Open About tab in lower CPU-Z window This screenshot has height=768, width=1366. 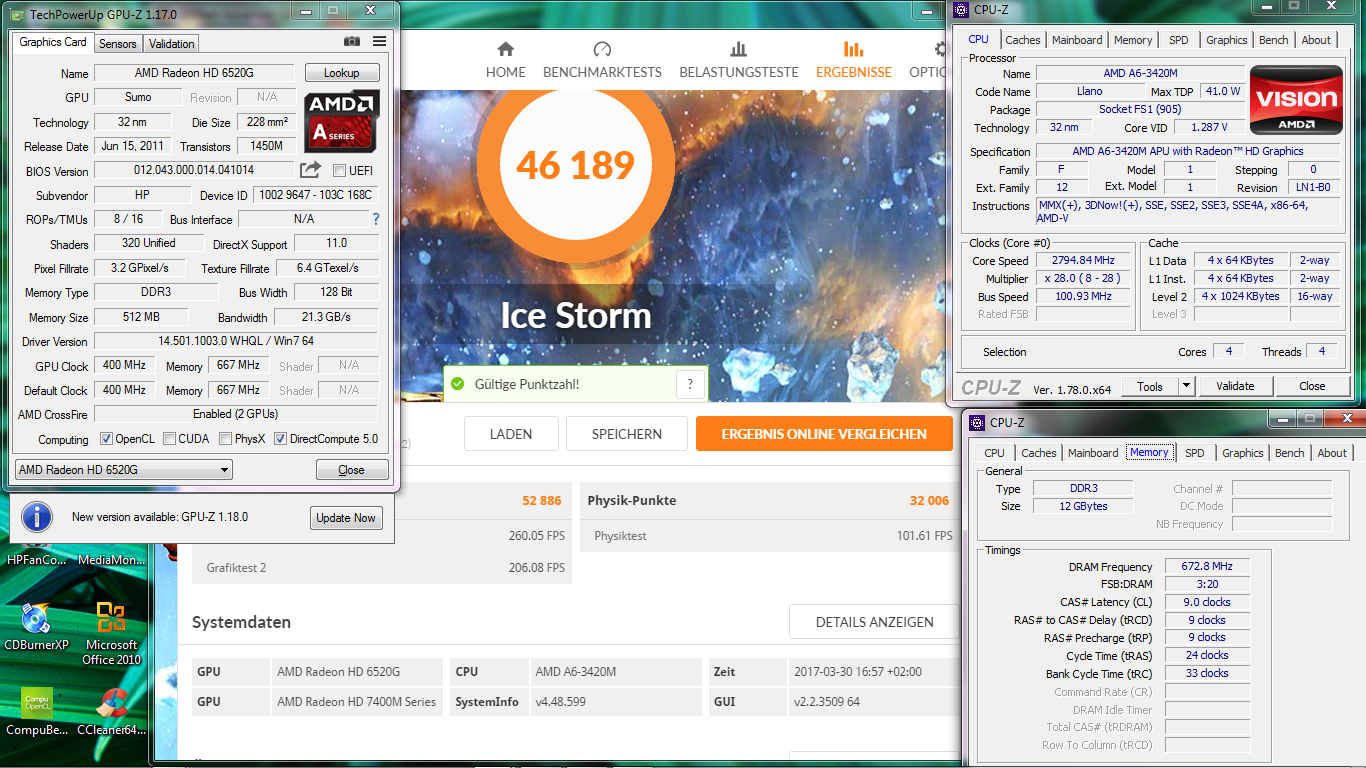click(x=1332, y=453)
